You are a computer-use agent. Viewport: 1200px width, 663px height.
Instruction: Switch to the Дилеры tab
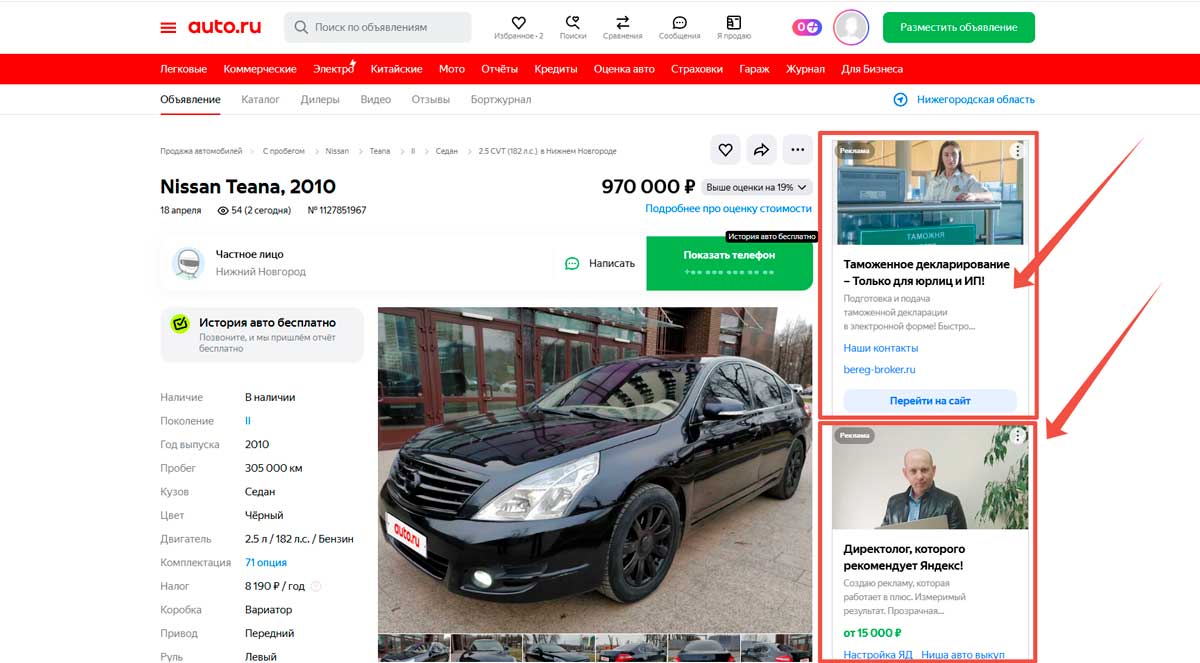[320, 100]
